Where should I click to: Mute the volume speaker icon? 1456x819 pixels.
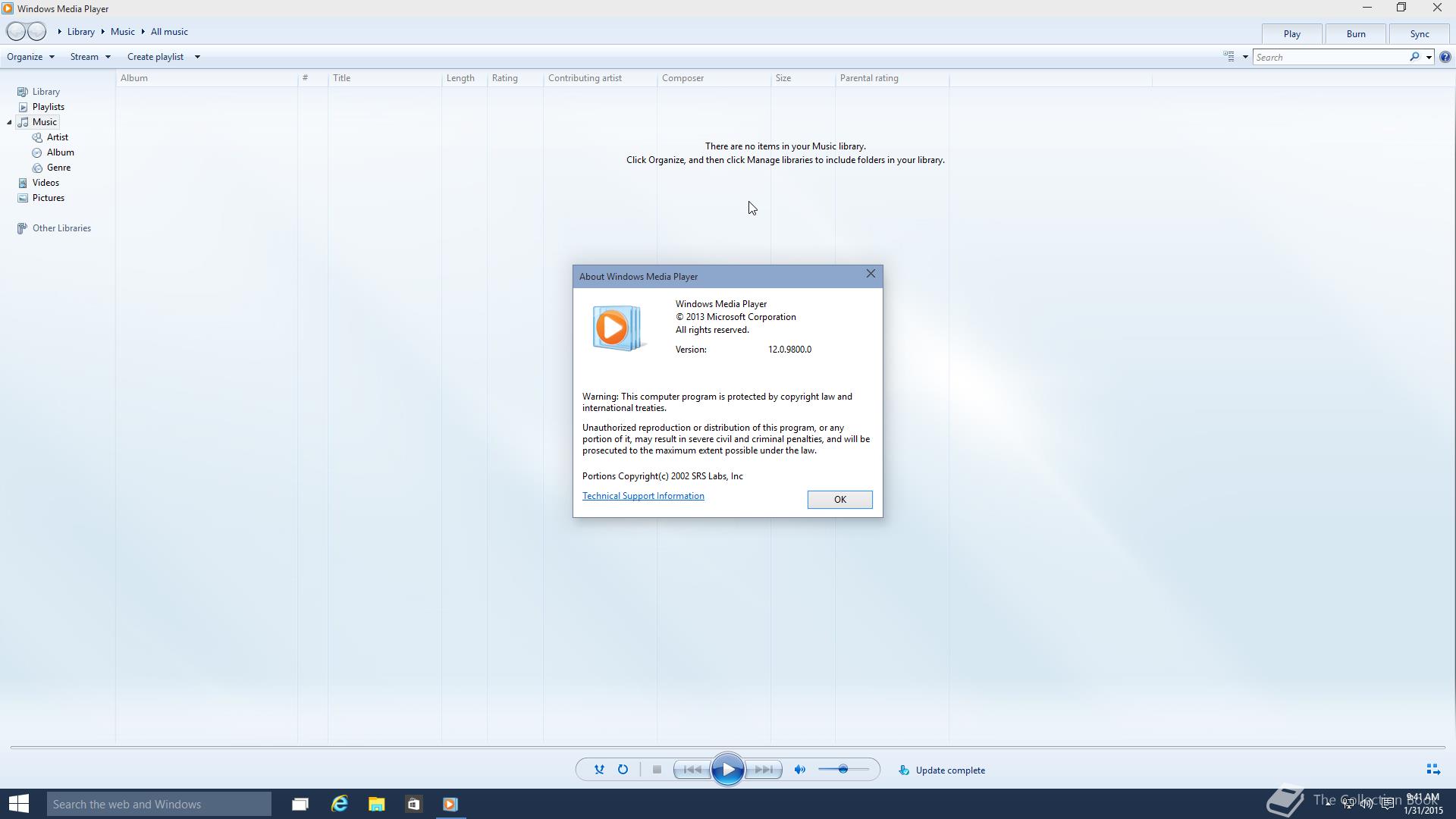800,770
